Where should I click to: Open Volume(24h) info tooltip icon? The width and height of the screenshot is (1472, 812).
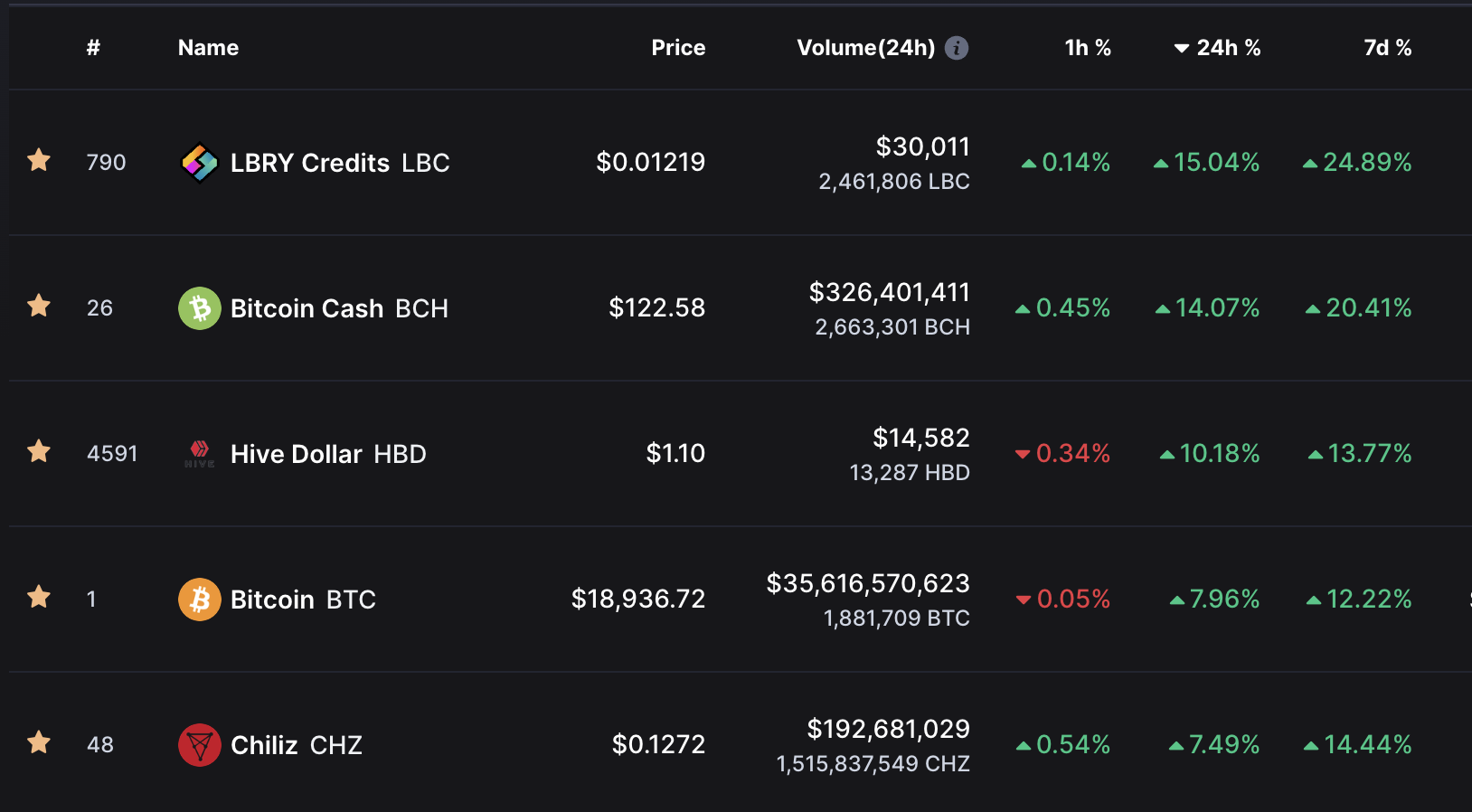[x=957, y=48]
